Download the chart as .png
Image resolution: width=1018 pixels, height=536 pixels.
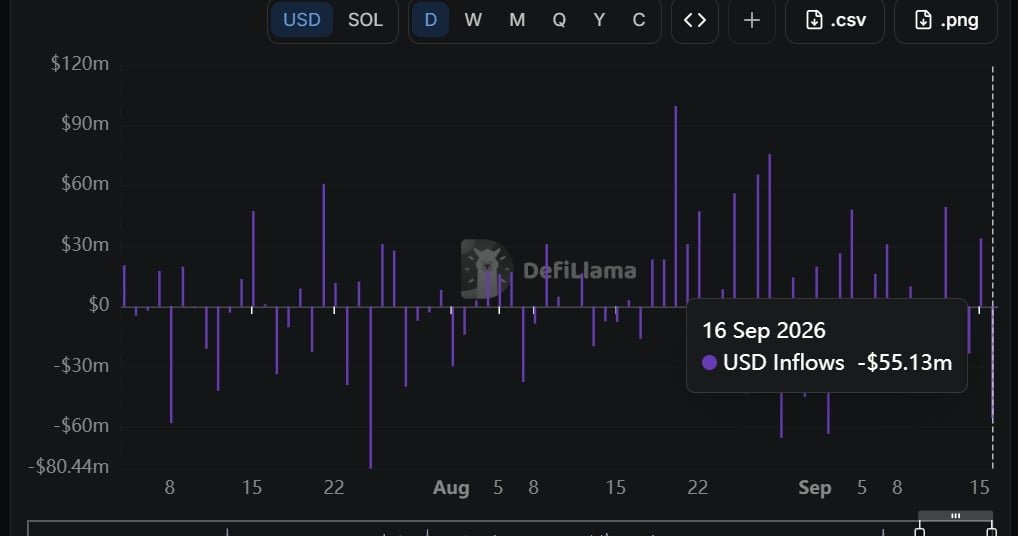(x=946, y=20)
